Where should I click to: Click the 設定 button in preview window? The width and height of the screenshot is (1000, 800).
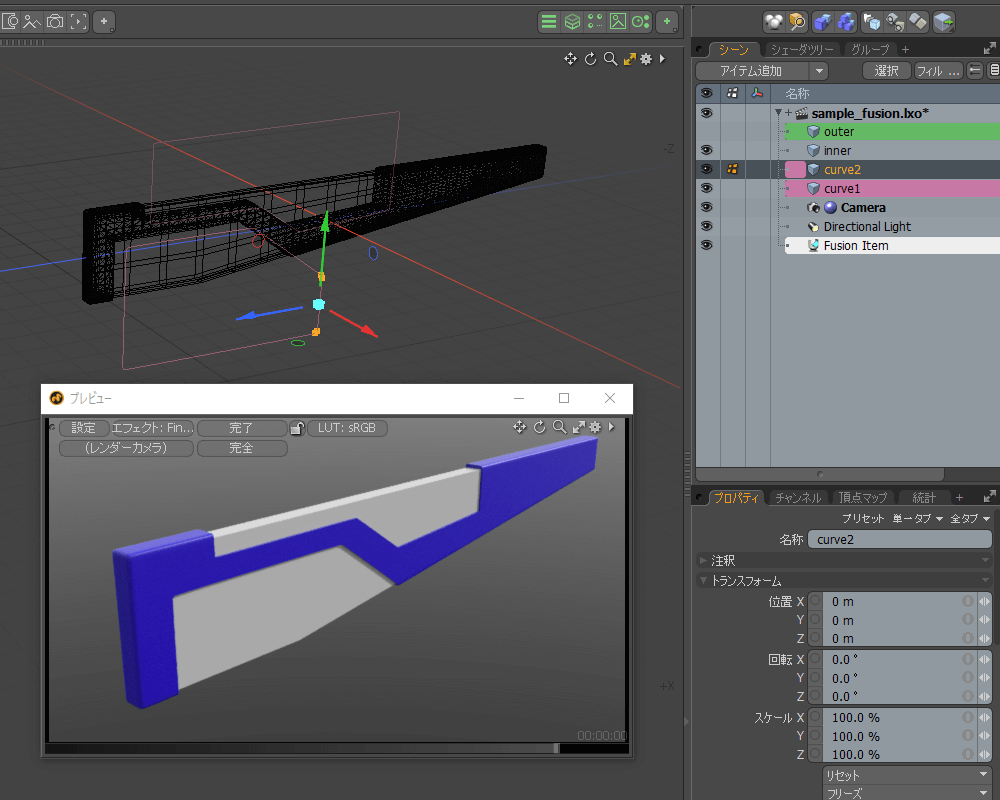point(84,428)
